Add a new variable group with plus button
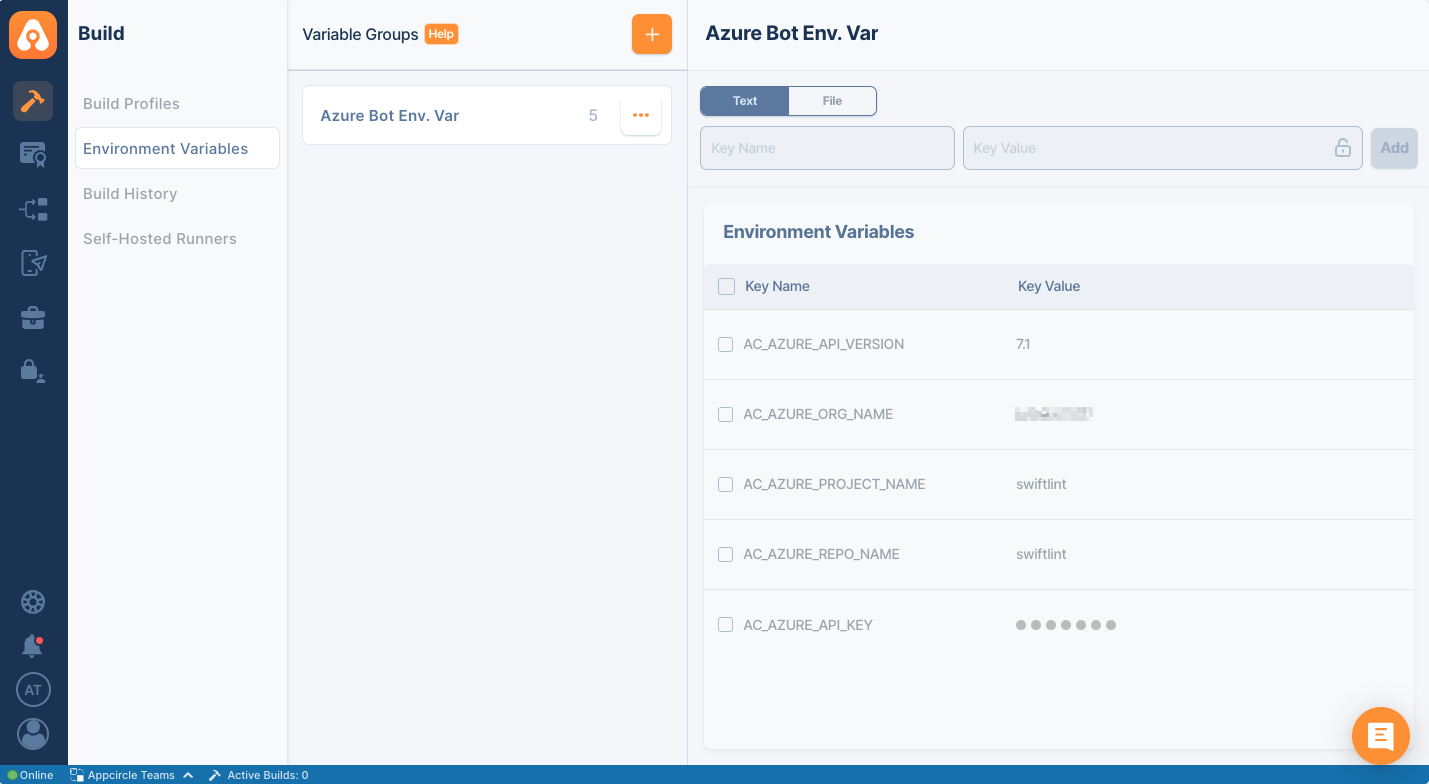Viewport: 1429px width, 784px height. [x=651, y=34]
